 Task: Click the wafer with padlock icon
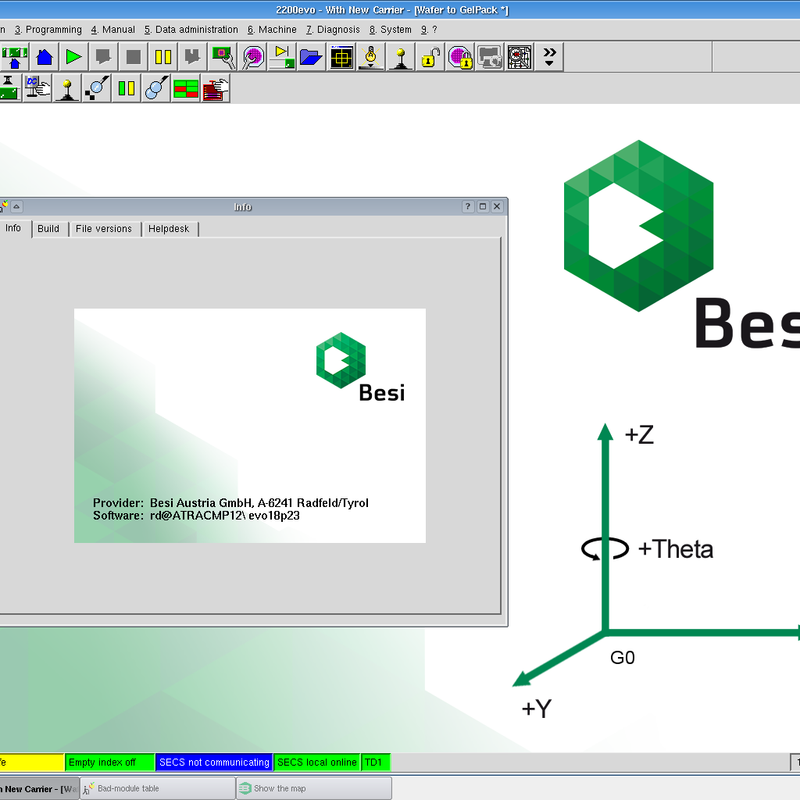coord(460,57)
